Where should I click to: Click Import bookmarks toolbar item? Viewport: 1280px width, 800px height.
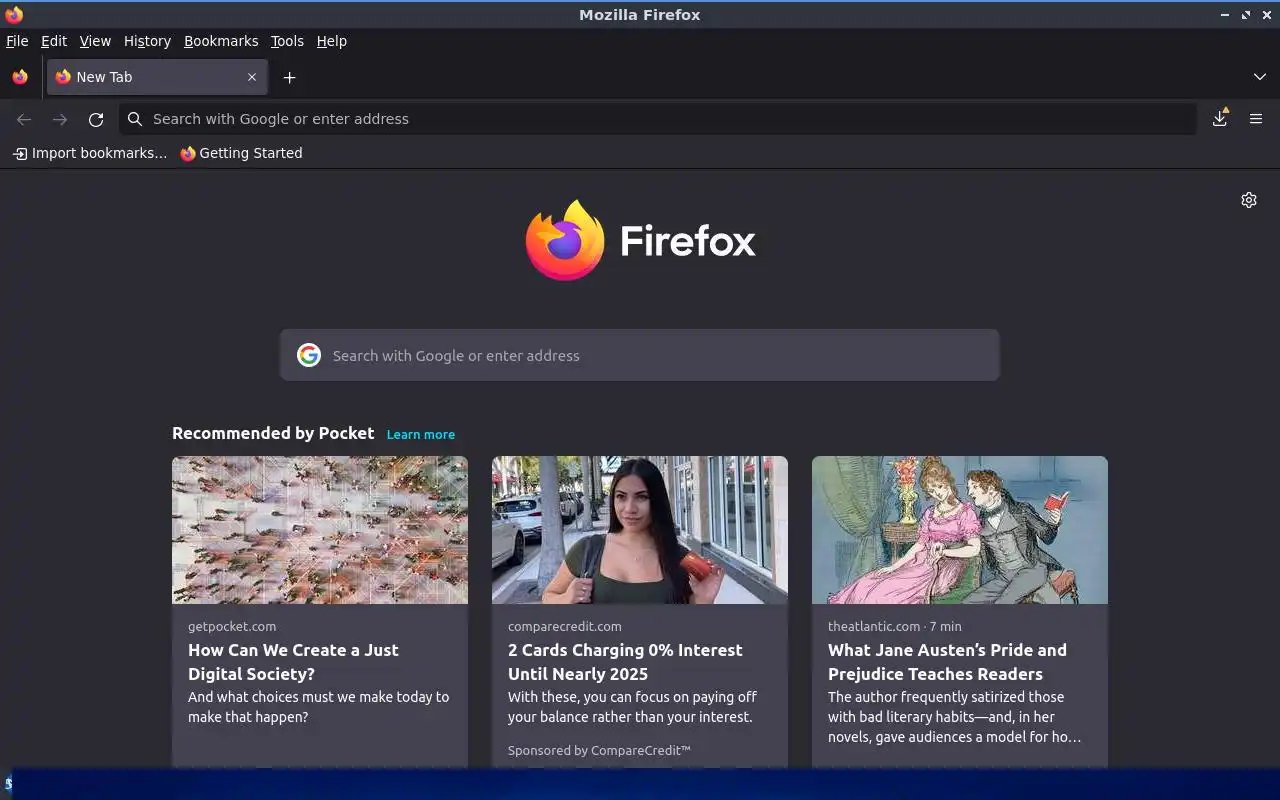point(90,153)
